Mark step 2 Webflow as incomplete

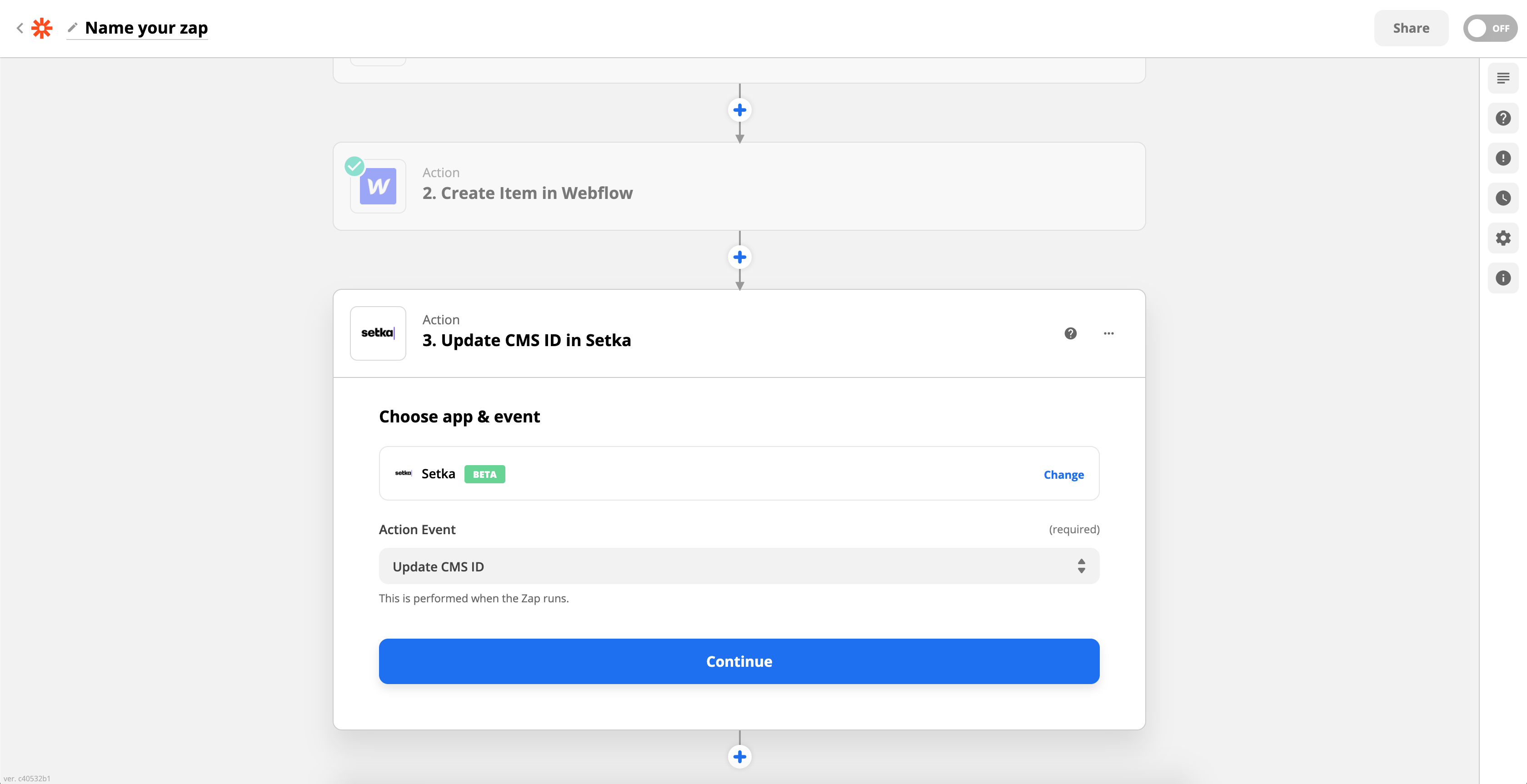coord(355,167)
